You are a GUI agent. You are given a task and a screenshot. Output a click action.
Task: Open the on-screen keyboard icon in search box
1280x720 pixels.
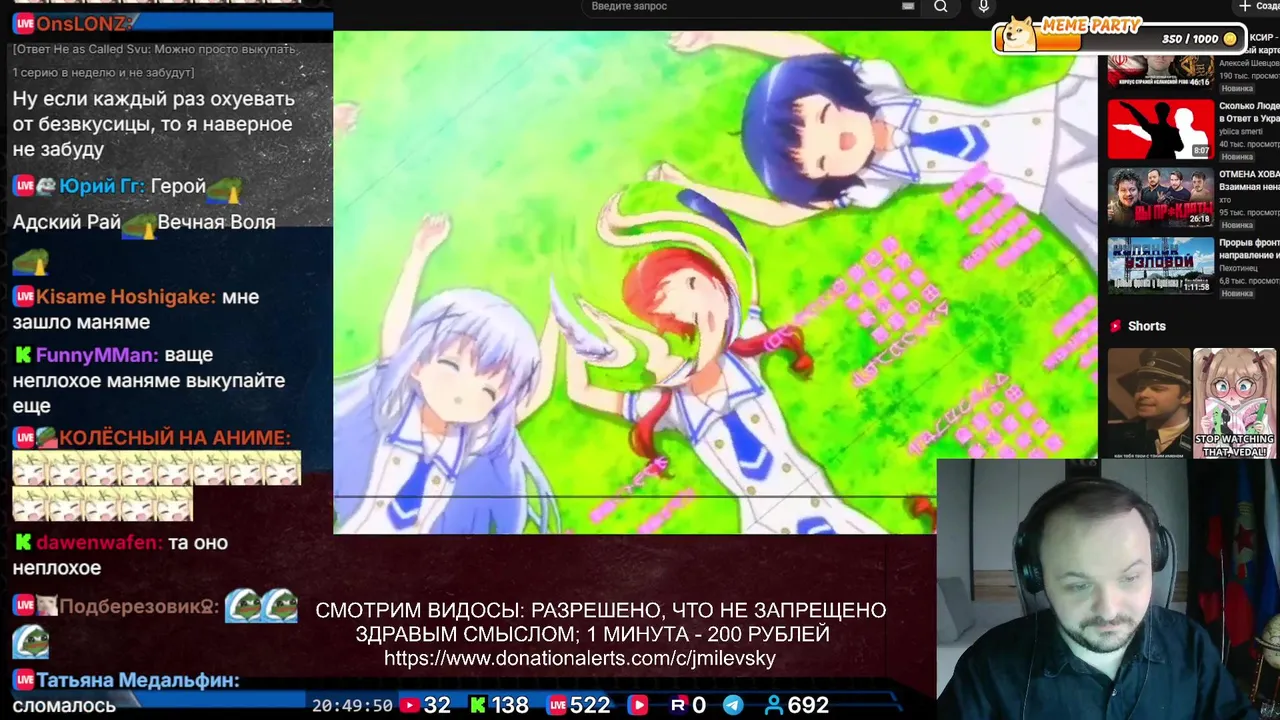(908, 6)
